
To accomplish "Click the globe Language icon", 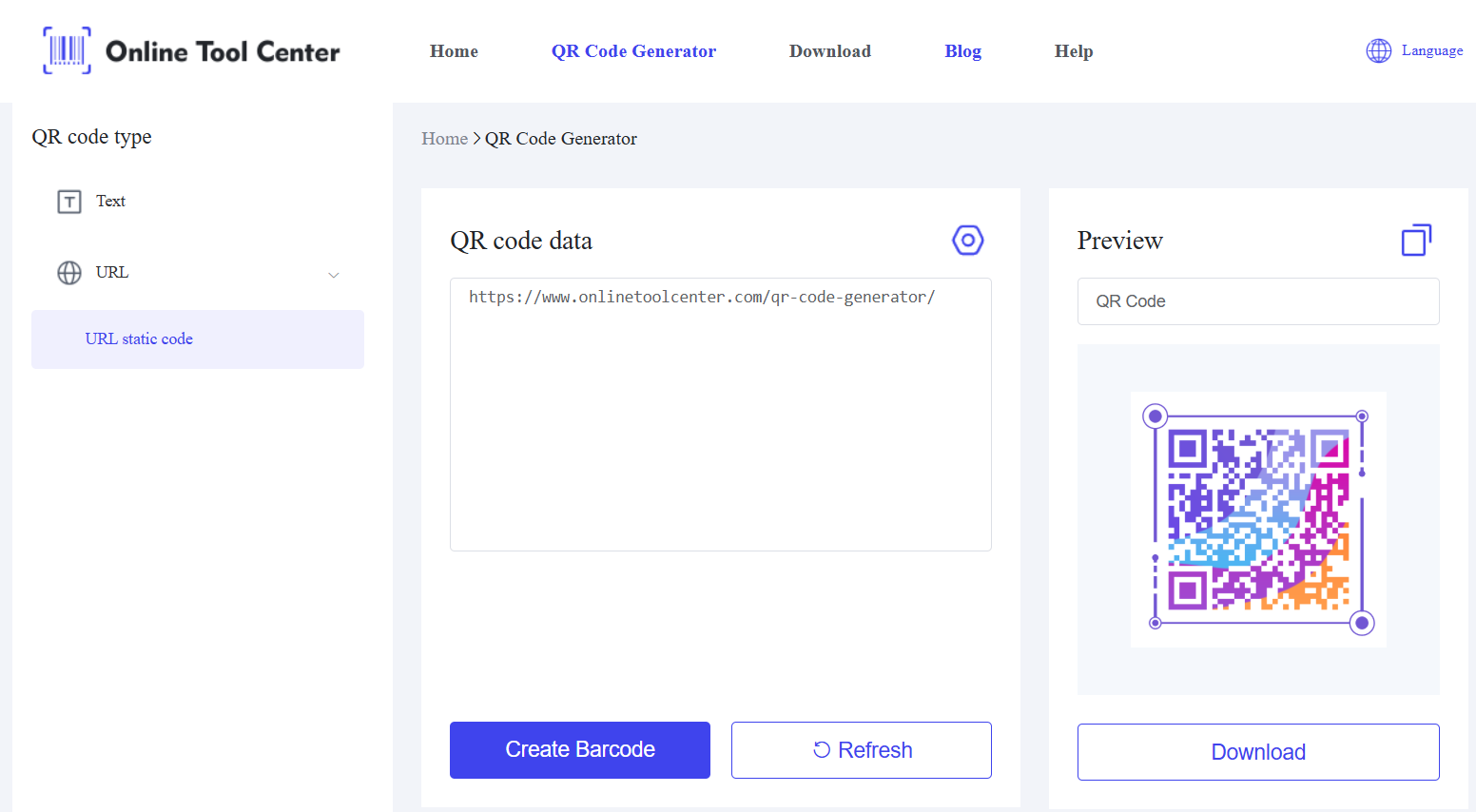I will tap(1379, 51).
